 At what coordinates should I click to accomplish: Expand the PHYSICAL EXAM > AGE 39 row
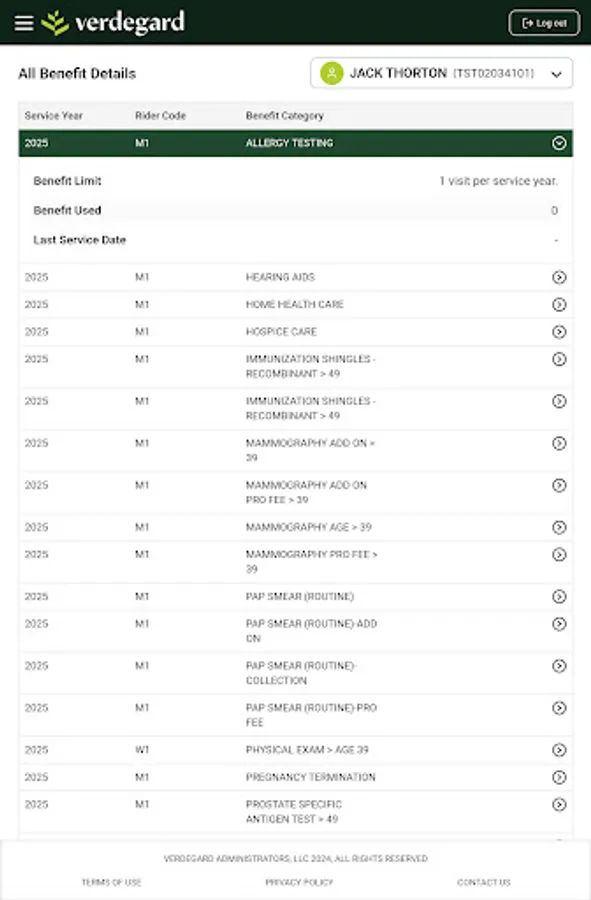[x=558, y=749]
